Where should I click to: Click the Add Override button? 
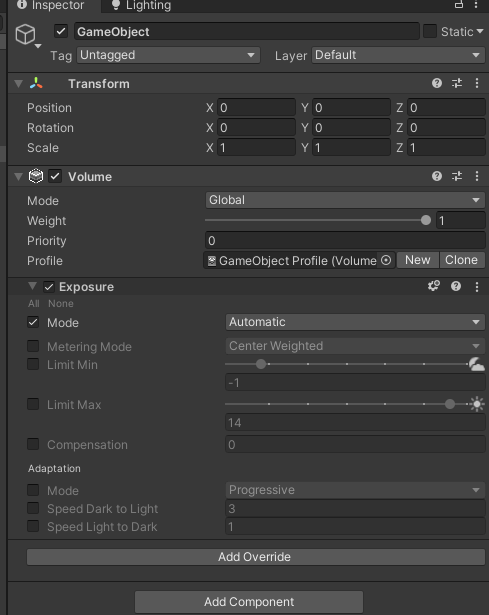coord(256,557)
